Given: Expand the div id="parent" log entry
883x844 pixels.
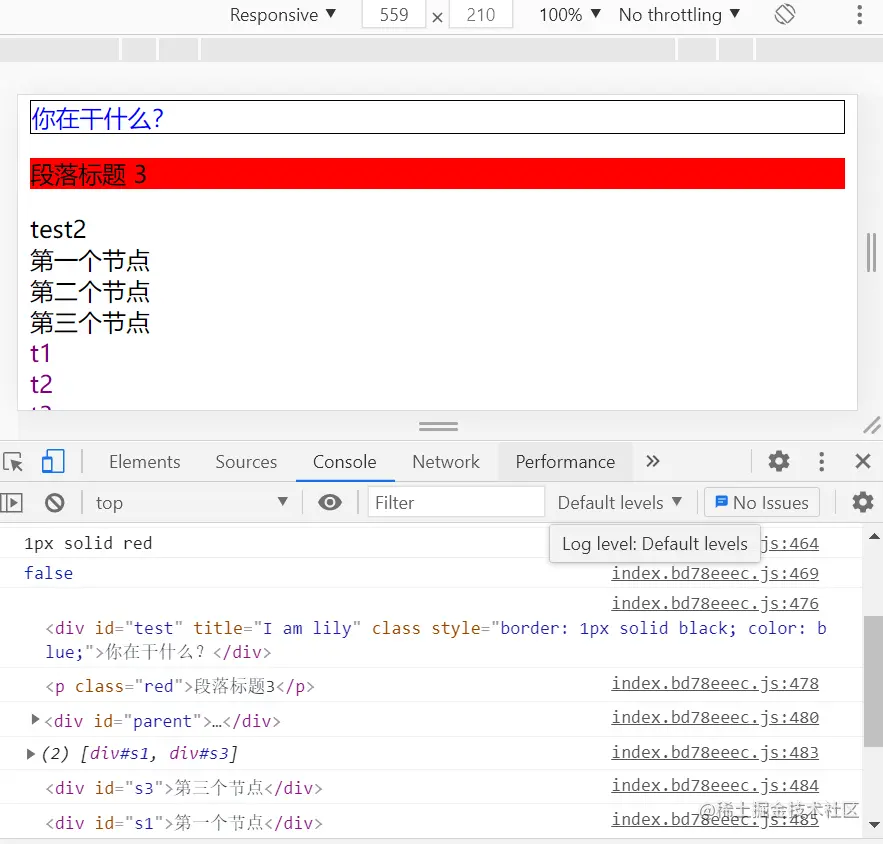Looking at the screenshot, I should [x=35, y=720].
